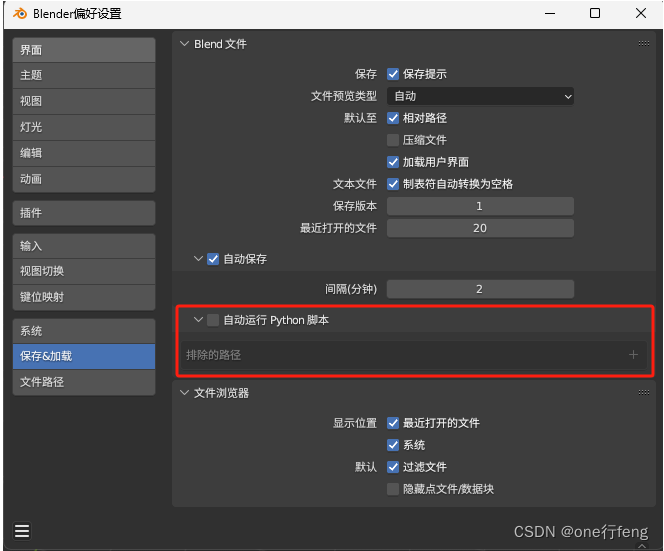Minimize the Blender偏好设置 window

coord(550,14)
